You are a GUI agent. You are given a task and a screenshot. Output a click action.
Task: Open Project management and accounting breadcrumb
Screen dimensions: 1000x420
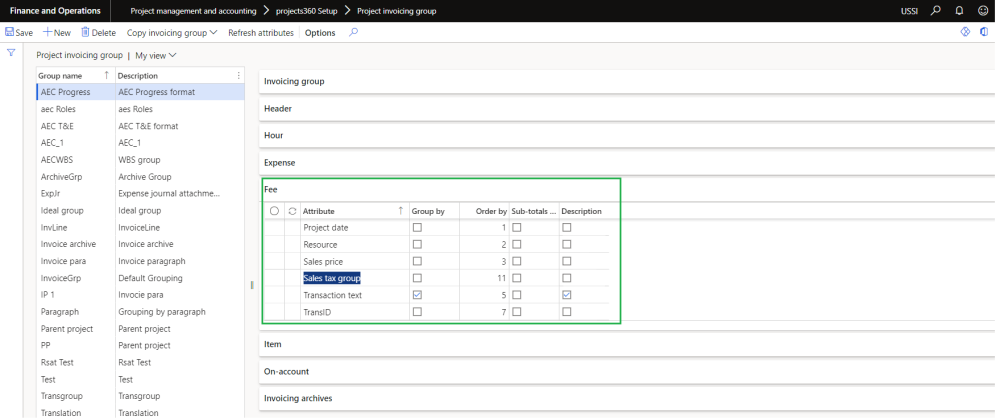(193, 10)
